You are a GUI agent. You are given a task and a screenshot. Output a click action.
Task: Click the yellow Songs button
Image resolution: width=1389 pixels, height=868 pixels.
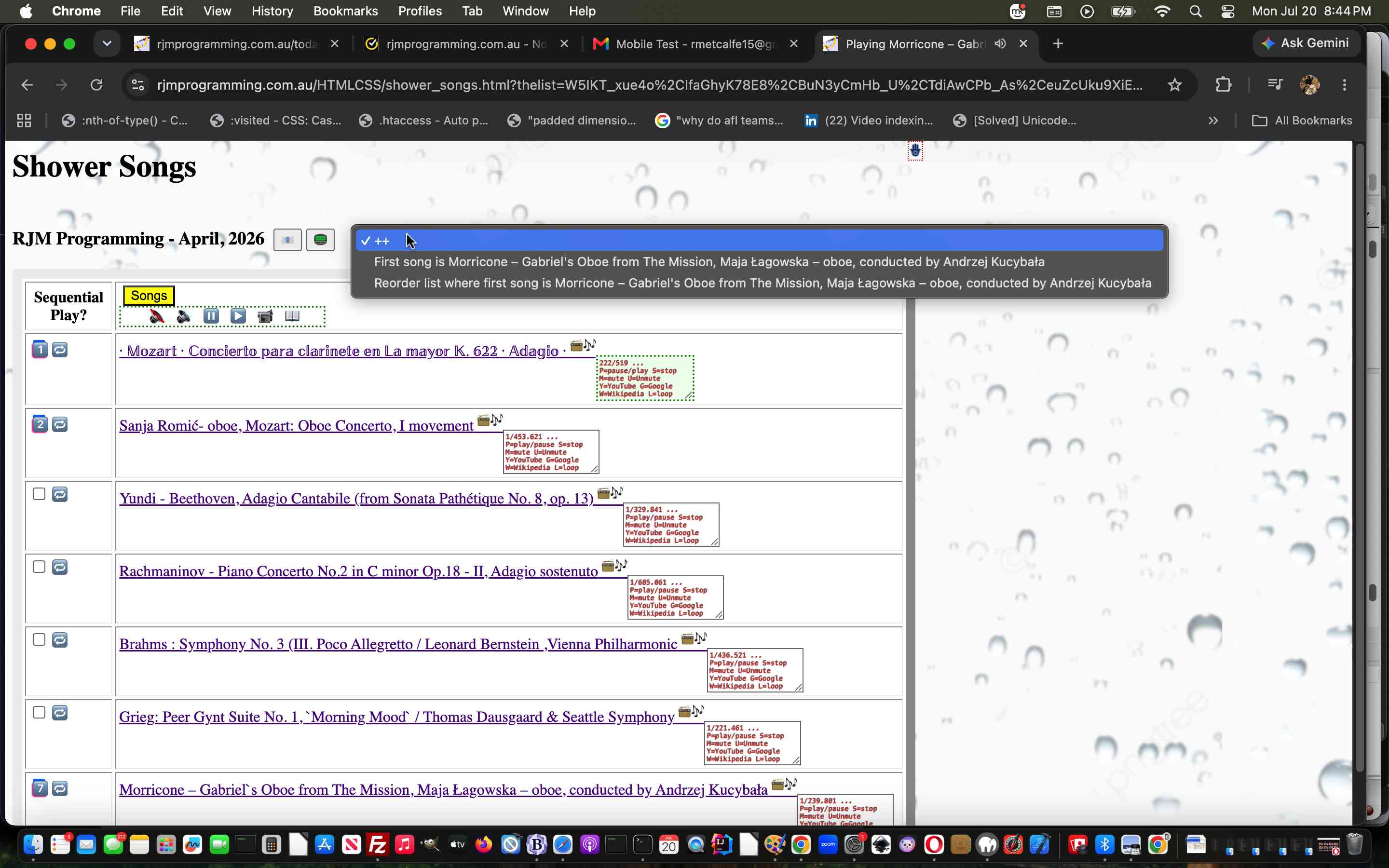click(149, 296)
